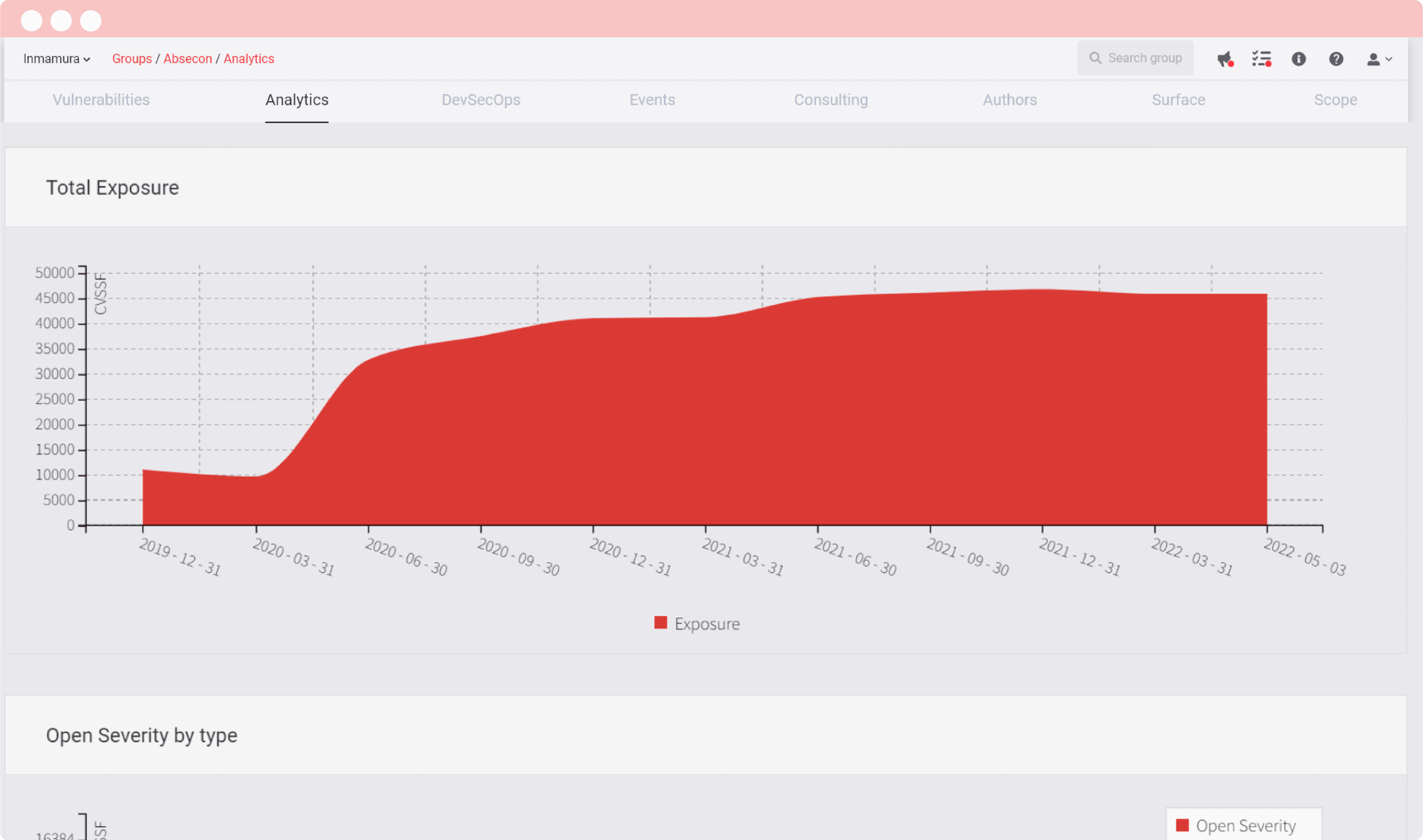
Task: Click the Total Exposure chart title
Action: [x=112, y=187]
